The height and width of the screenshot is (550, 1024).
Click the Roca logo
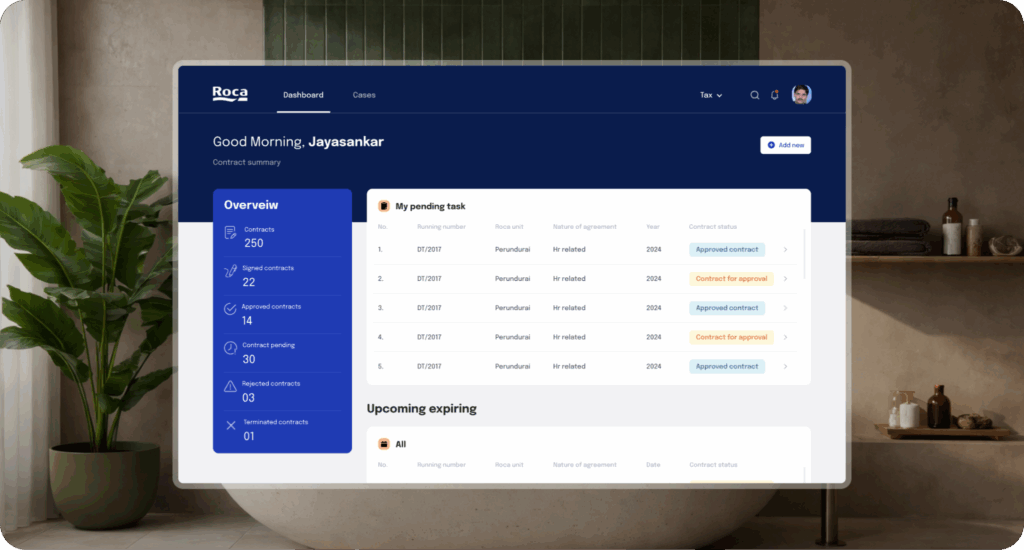(x=230, y=94)
